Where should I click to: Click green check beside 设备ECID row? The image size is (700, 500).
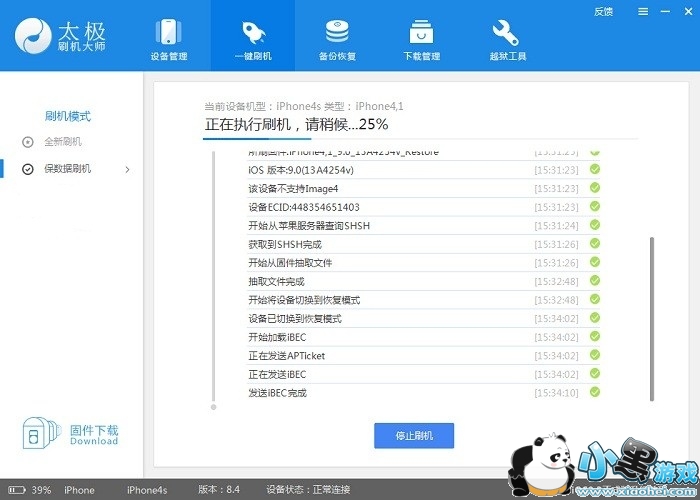click(x=595, y=206)
